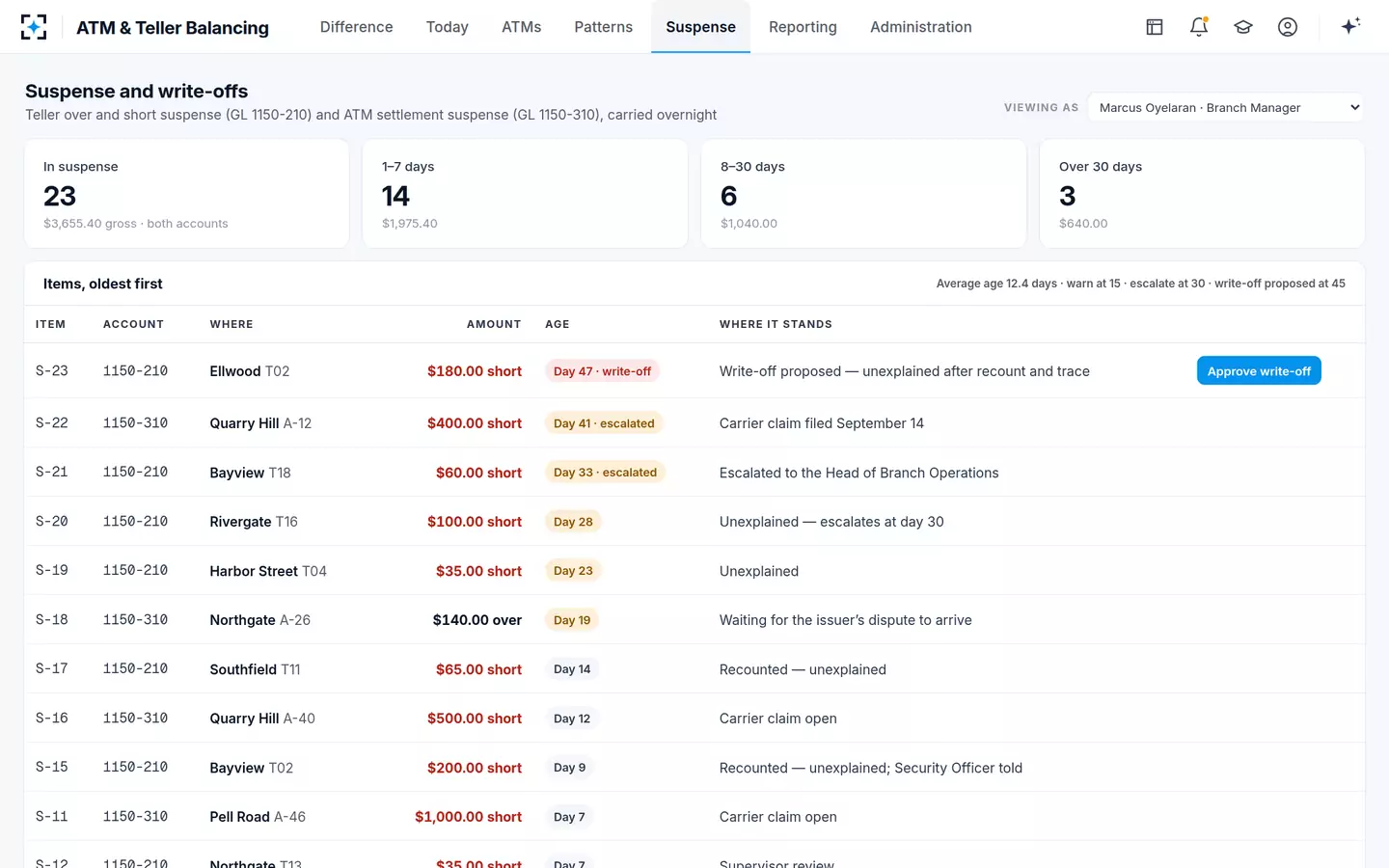This screenshot has width=1389, height=868.
Task: Click Southfield T11 location
Action: click(x=255, y=669)
